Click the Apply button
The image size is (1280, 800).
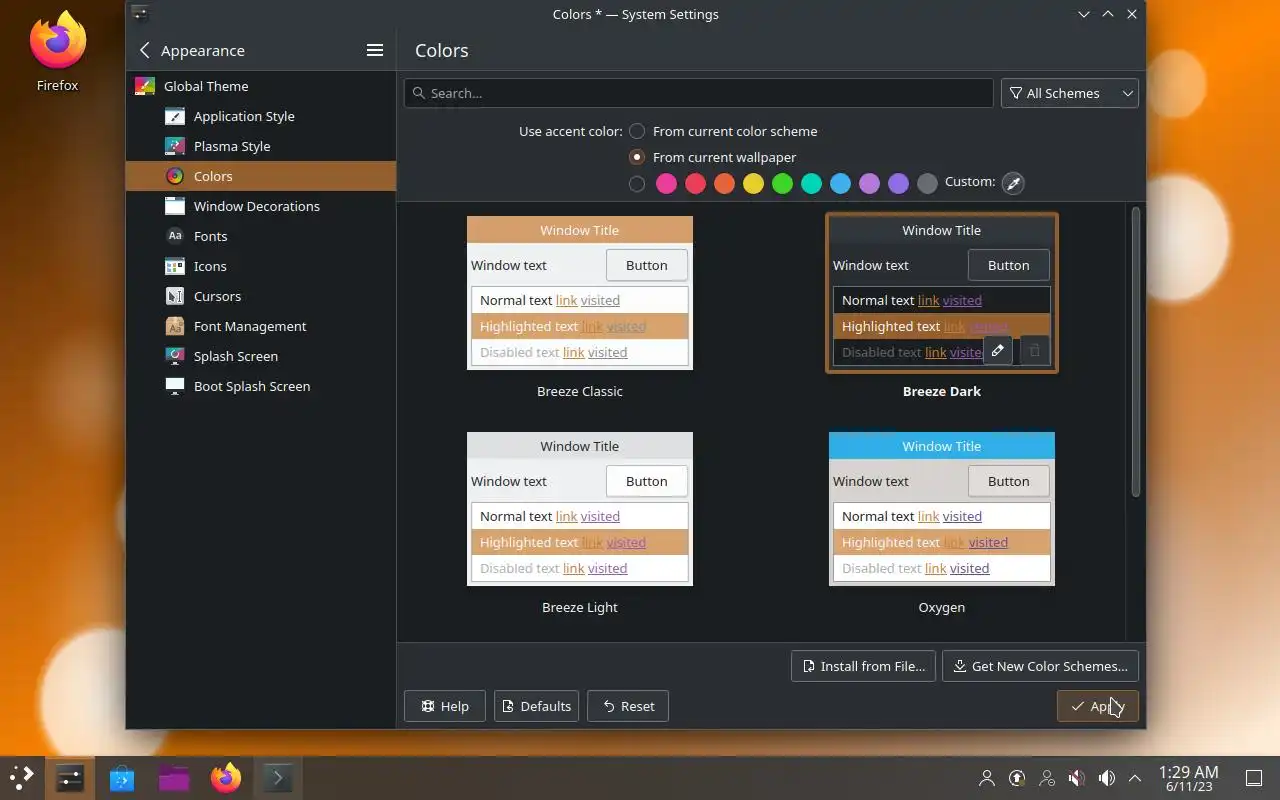click(x=1098, y=706)
